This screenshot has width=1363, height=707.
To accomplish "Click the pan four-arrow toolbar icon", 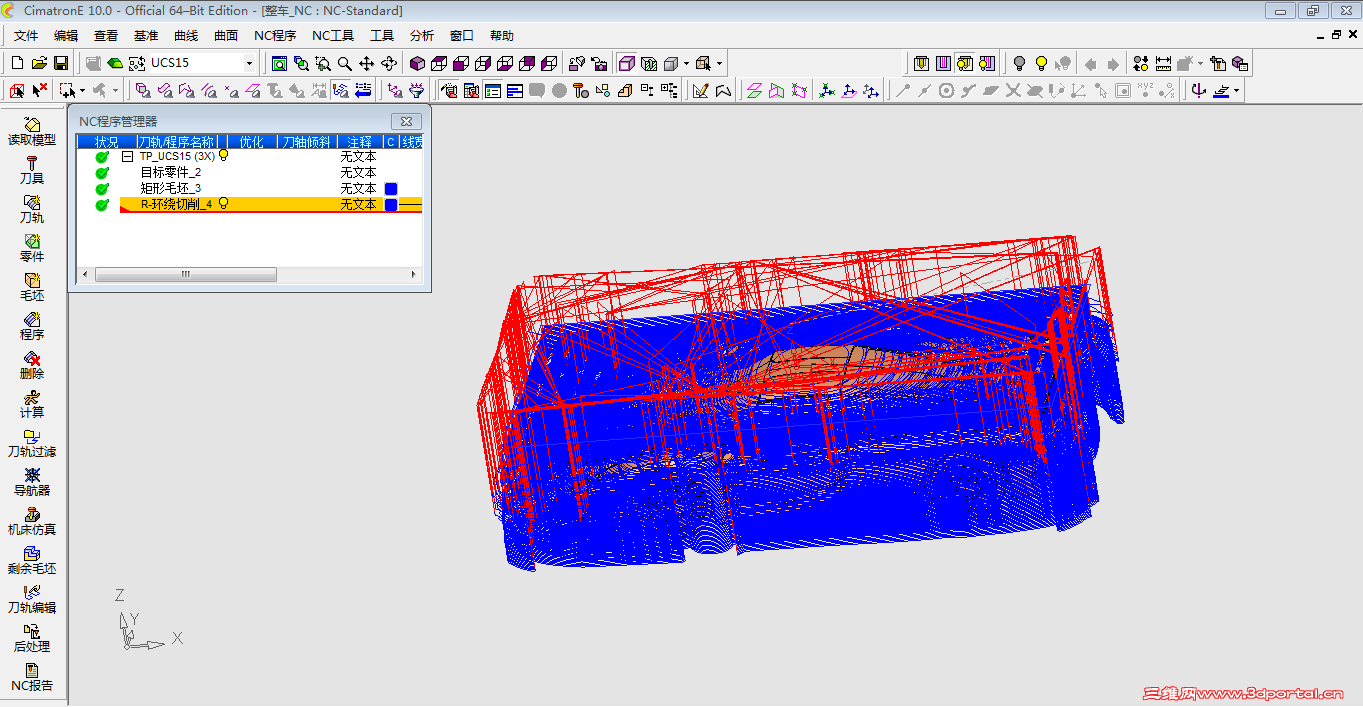I will click(x=367, y=63).
